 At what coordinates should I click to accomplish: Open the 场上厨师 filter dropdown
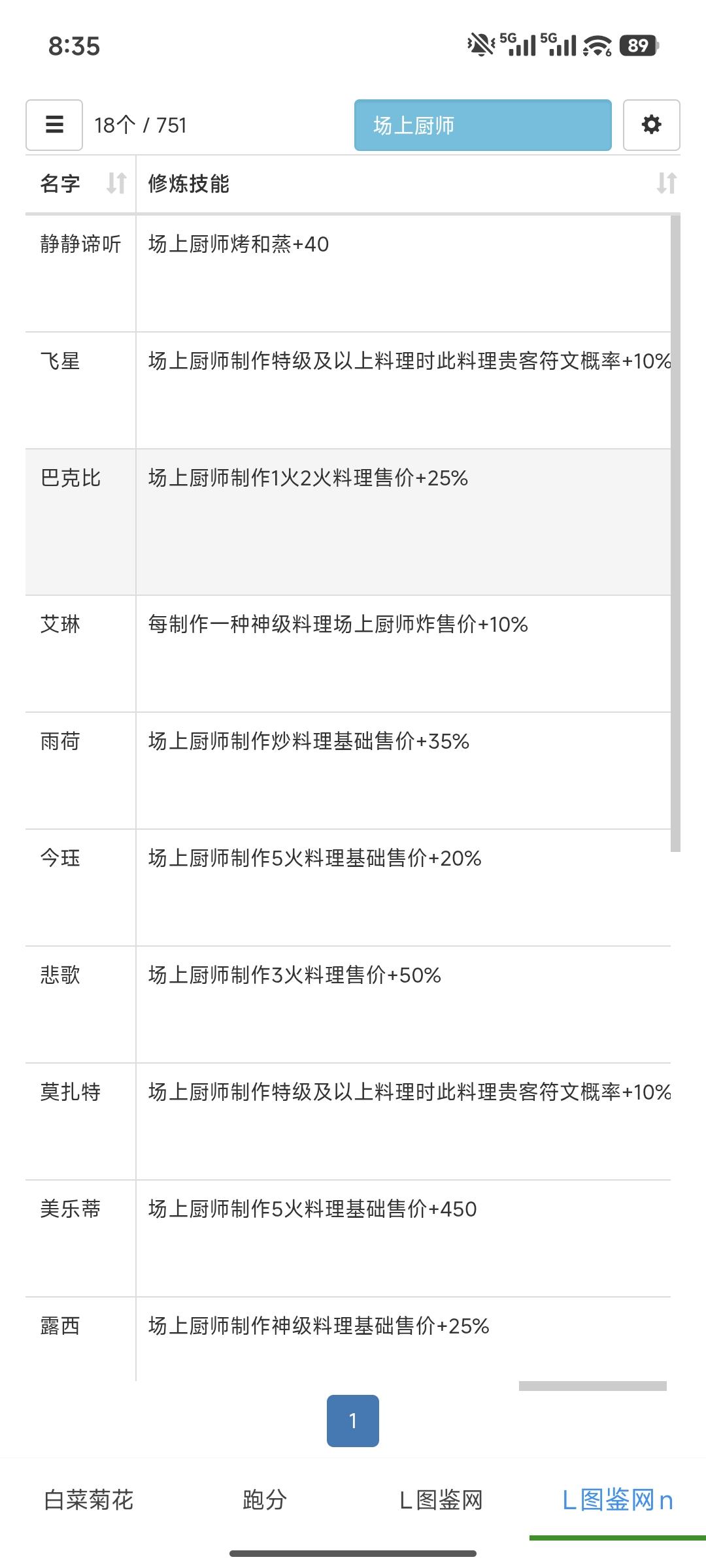[x=482, y=125]
